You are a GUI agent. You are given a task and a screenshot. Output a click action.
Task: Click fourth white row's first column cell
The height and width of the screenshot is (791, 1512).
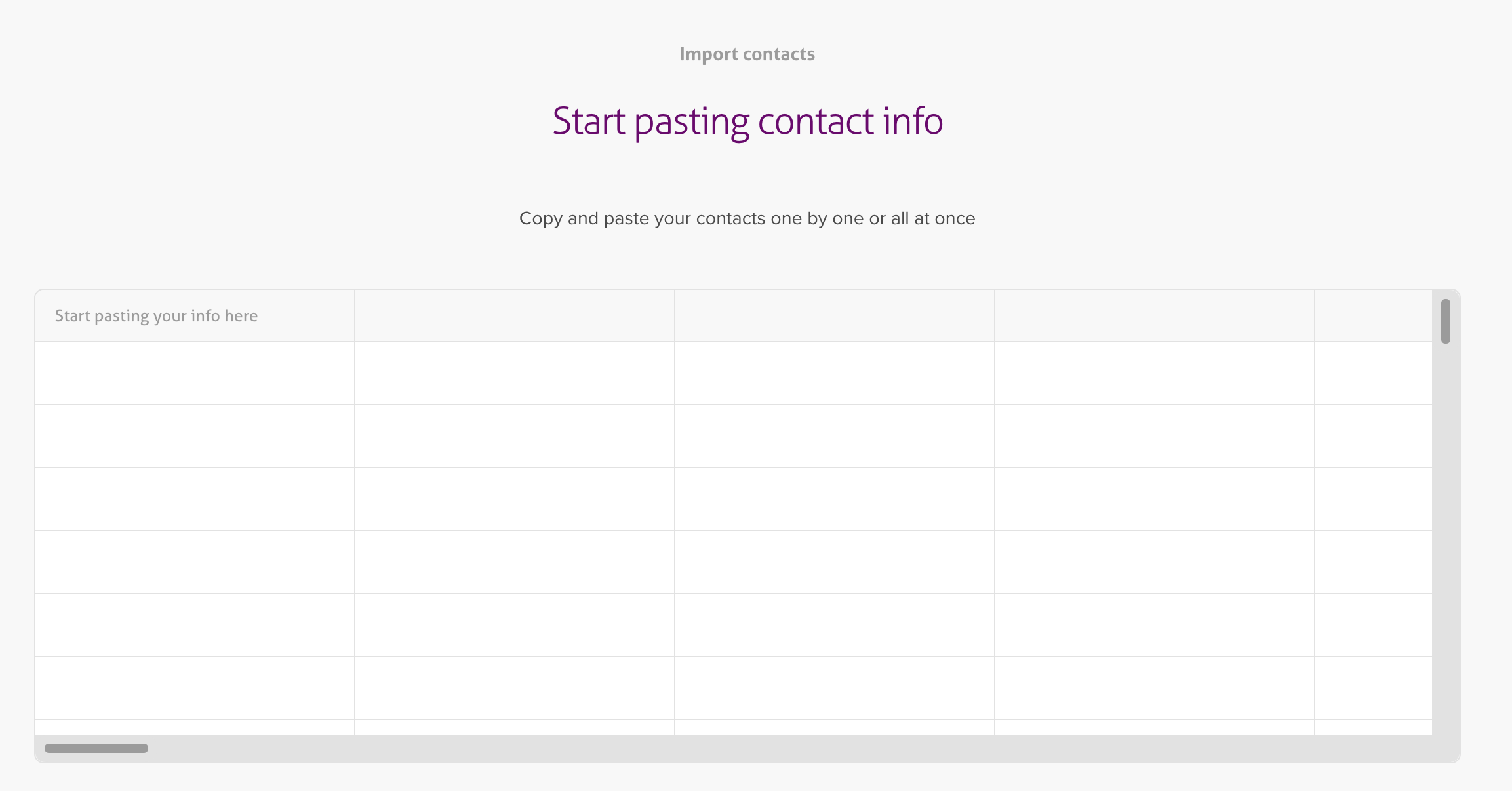(195, 562)
